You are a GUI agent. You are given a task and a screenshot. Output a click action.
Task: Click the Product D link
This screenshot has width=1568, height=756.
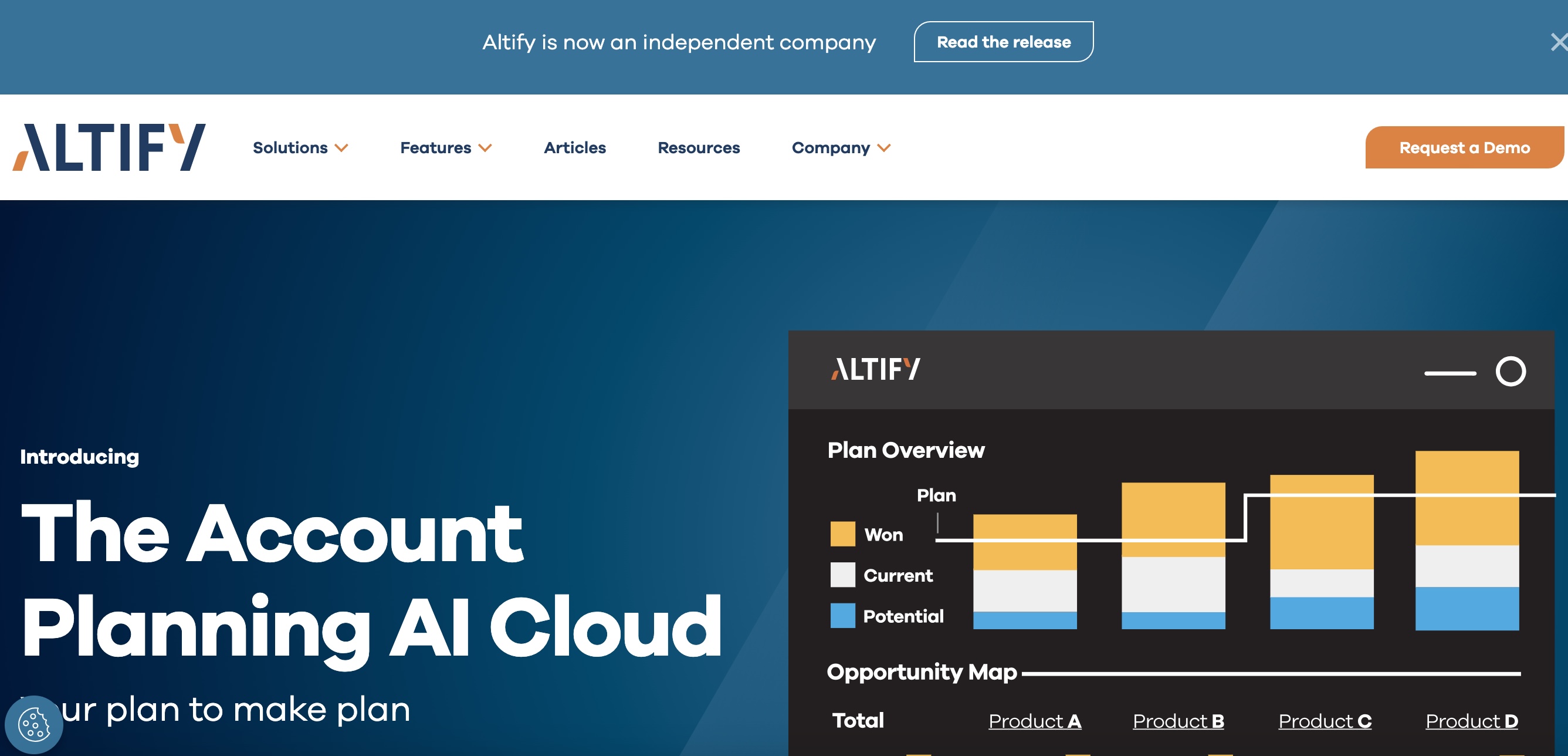(1471, 721)
